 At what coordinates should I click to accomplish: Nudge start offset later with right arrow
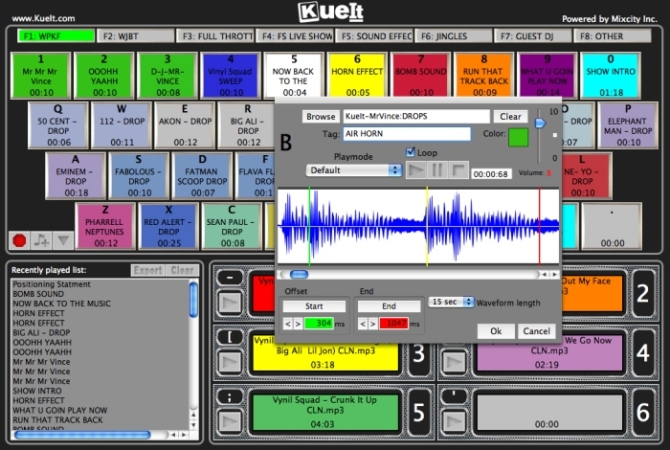(x=298, y=324)
